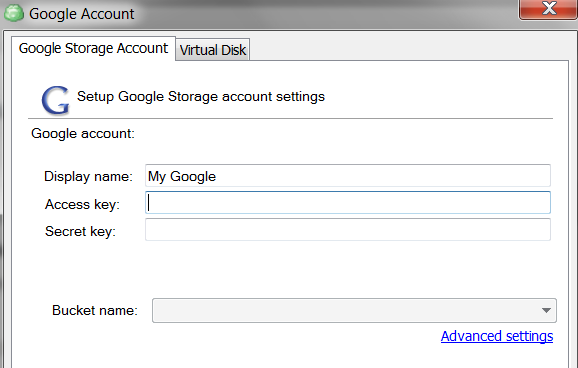
Task: Click the 'Google Account' window title
Action: [x=81, y=14]
